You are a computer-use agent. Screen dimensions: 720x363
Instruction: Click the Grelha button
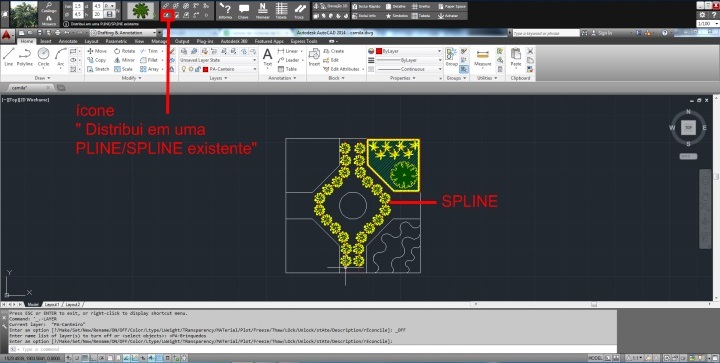[421, 6]
